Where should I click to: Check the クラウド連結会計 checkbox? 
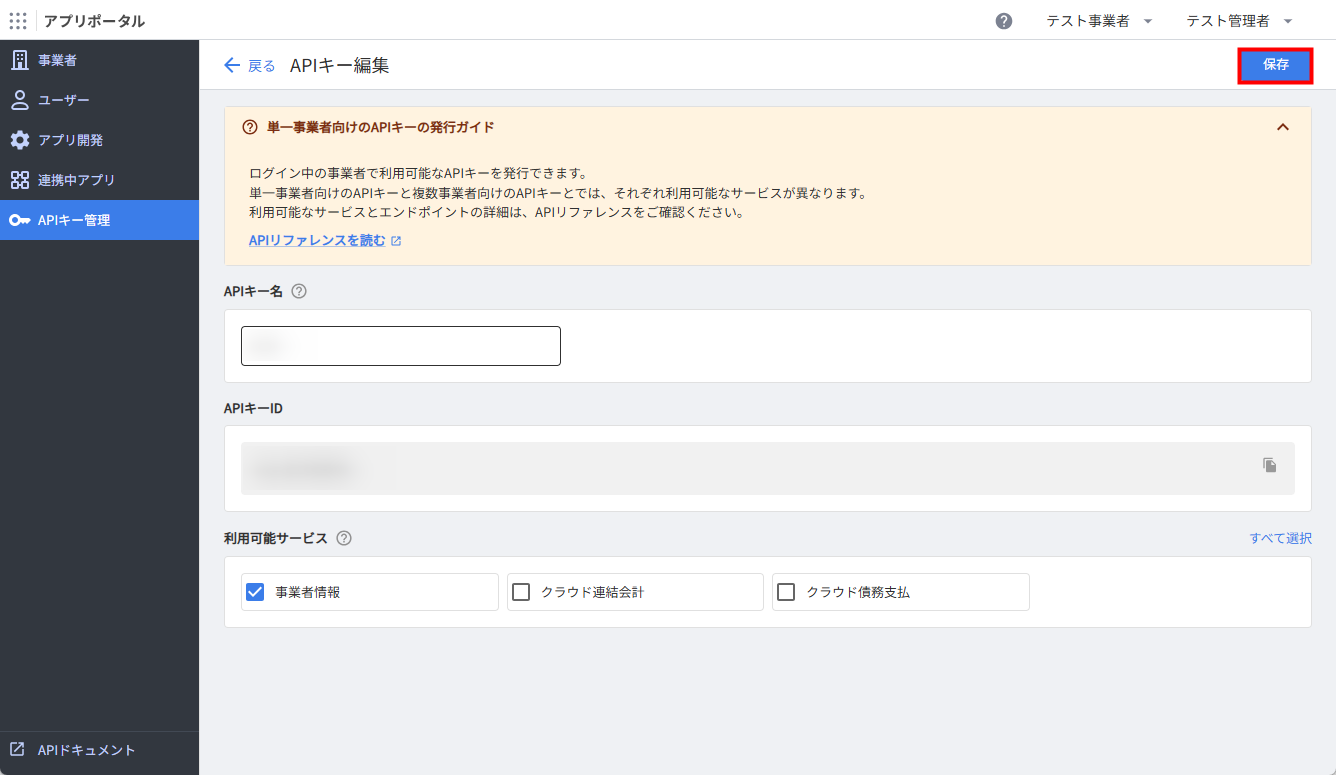(x=521, y=592)
